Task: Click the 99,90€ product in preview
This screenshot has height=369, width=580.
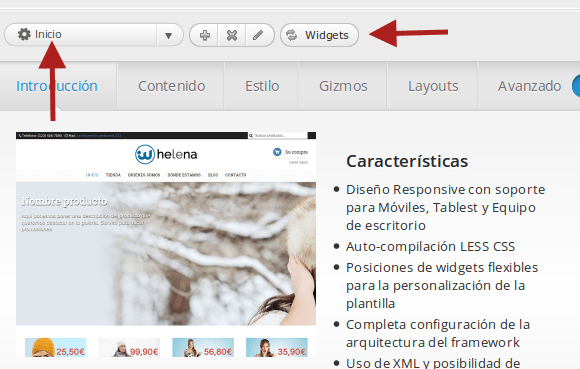Action: click(129, 348)
